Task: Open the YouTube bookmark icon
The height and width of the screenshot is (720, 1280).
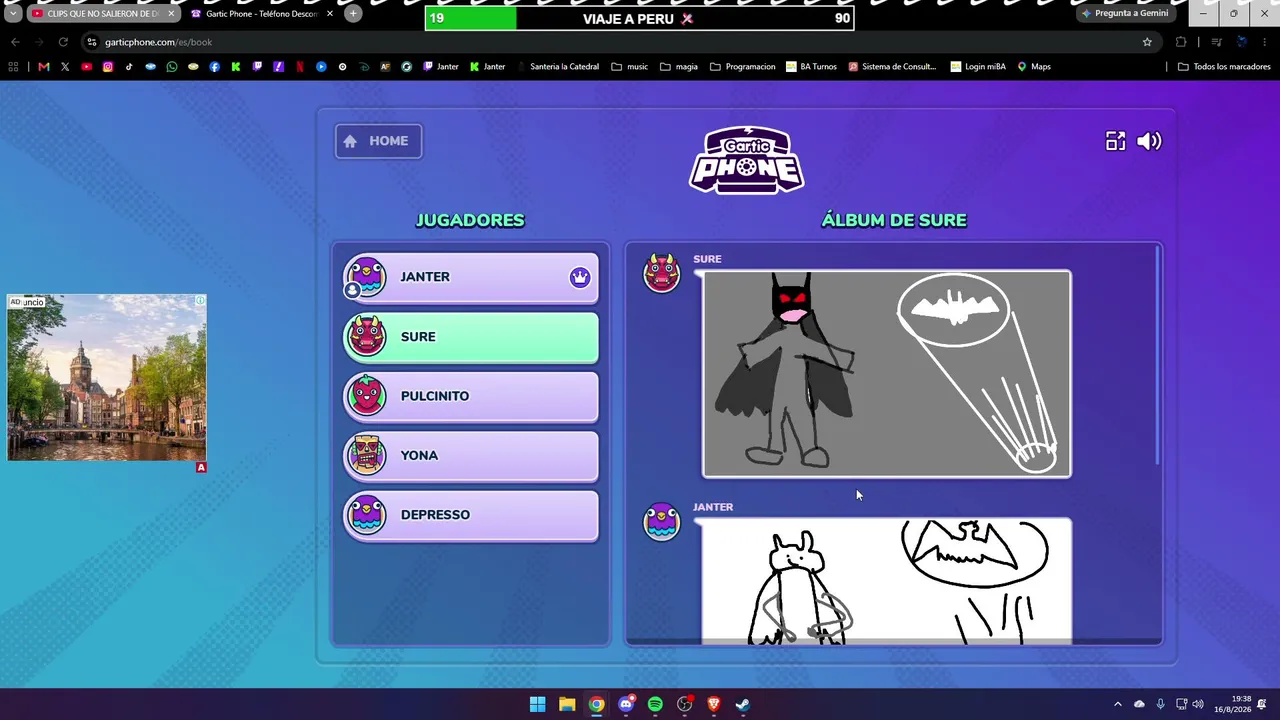Action: click(x=86, y=67)
